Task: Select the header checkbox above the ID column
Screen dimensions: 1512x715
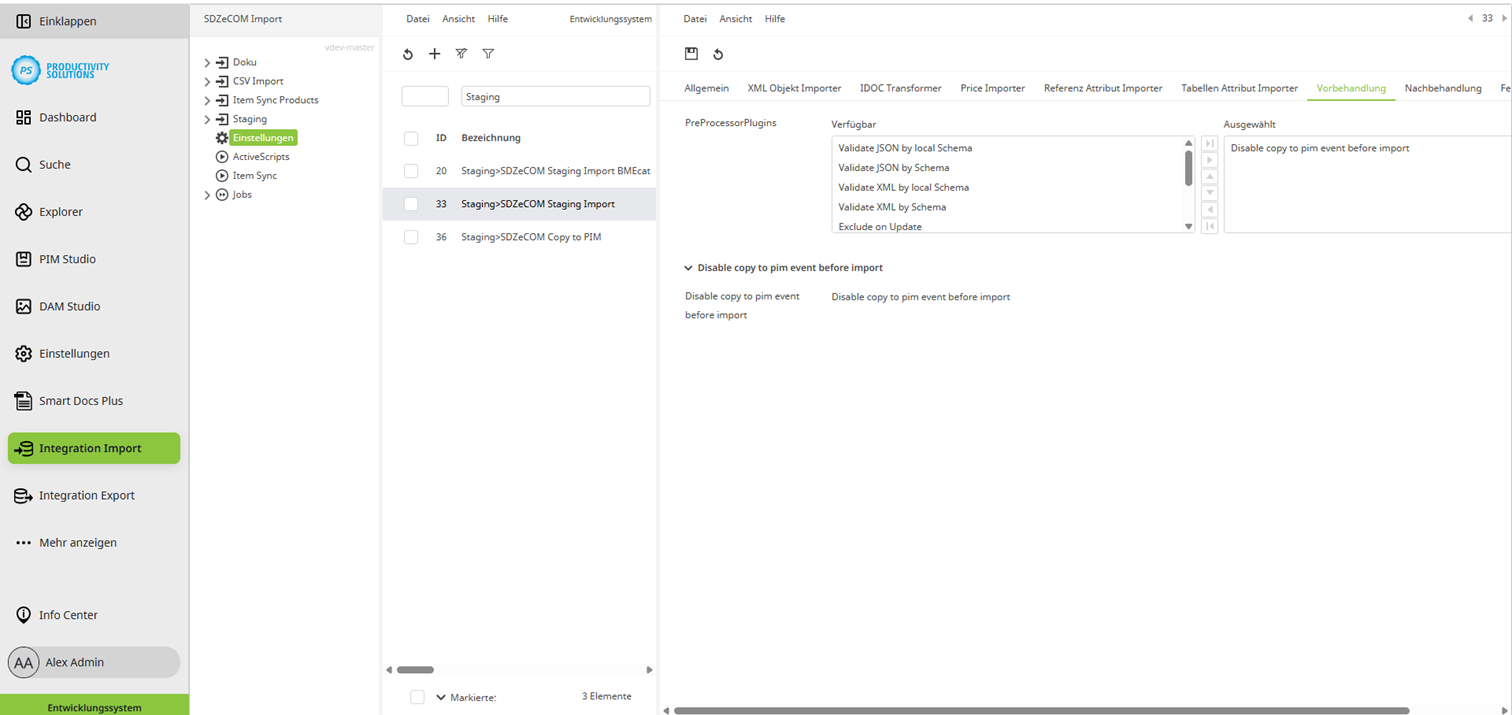Action: pos(410,138)
